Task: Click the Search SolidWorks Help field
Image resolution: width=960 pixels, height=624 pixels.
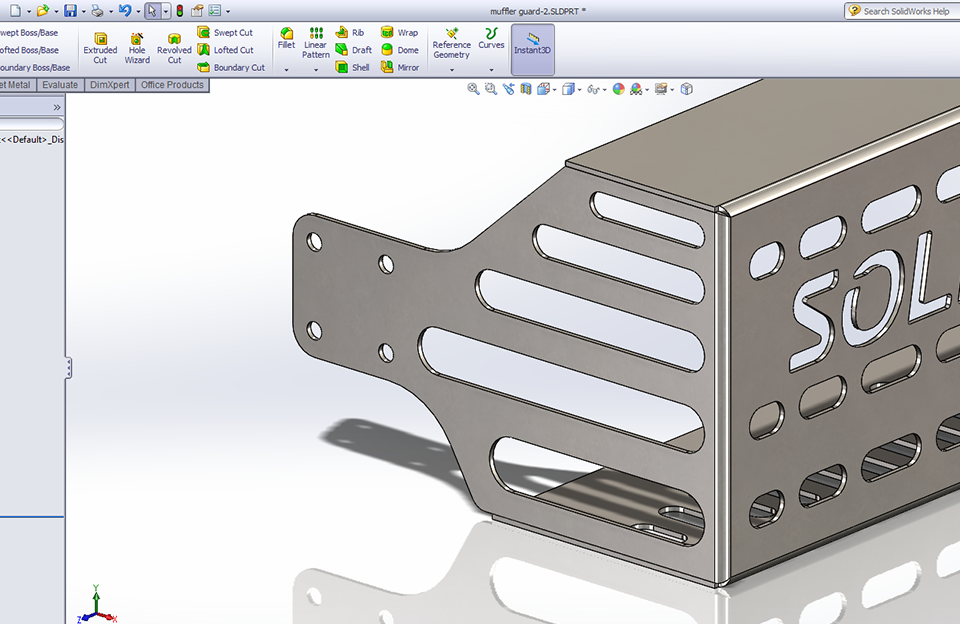Action: click(x=905, y=11)
